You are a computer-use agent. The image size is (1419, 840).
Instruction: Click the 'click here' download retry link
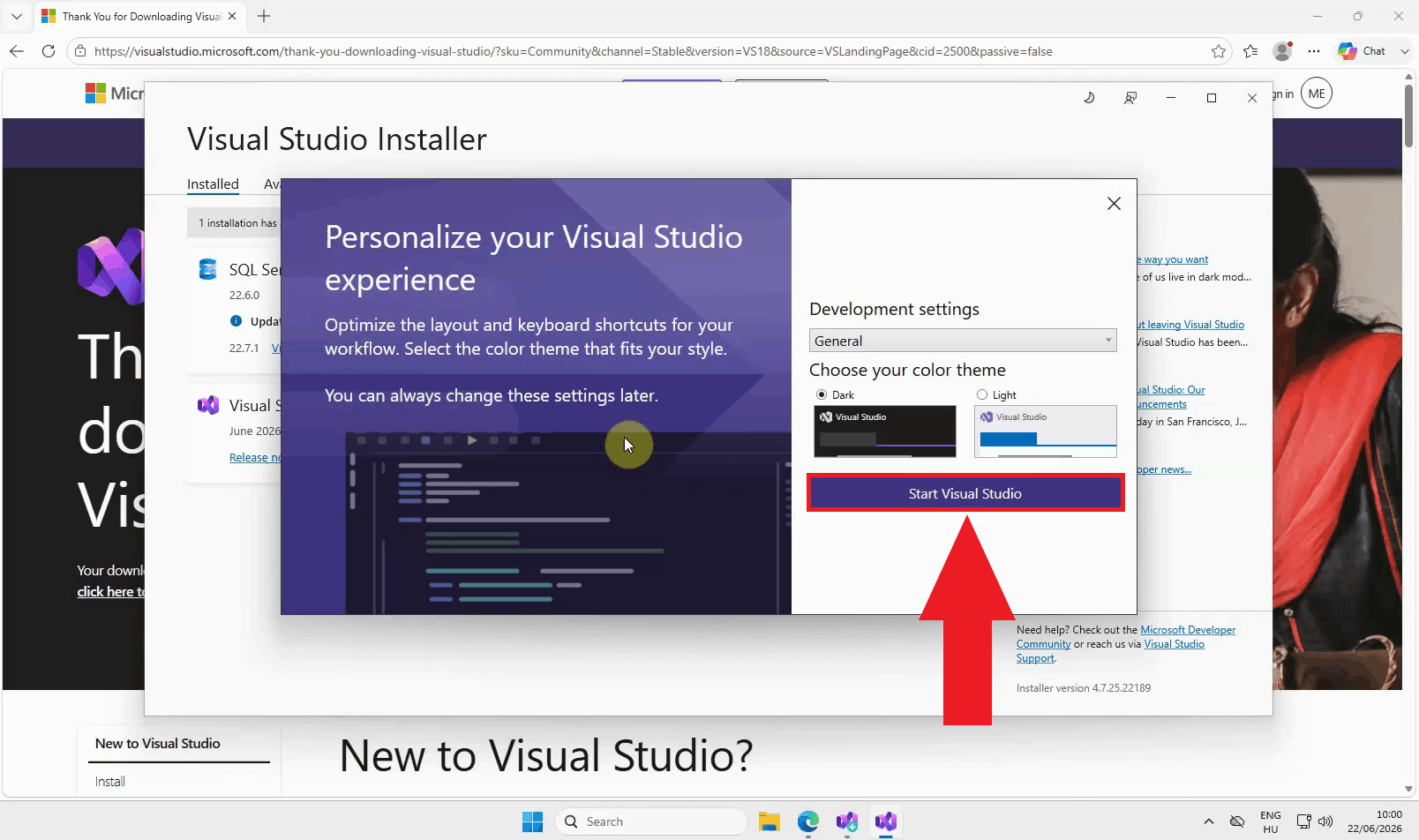(110, 591)
